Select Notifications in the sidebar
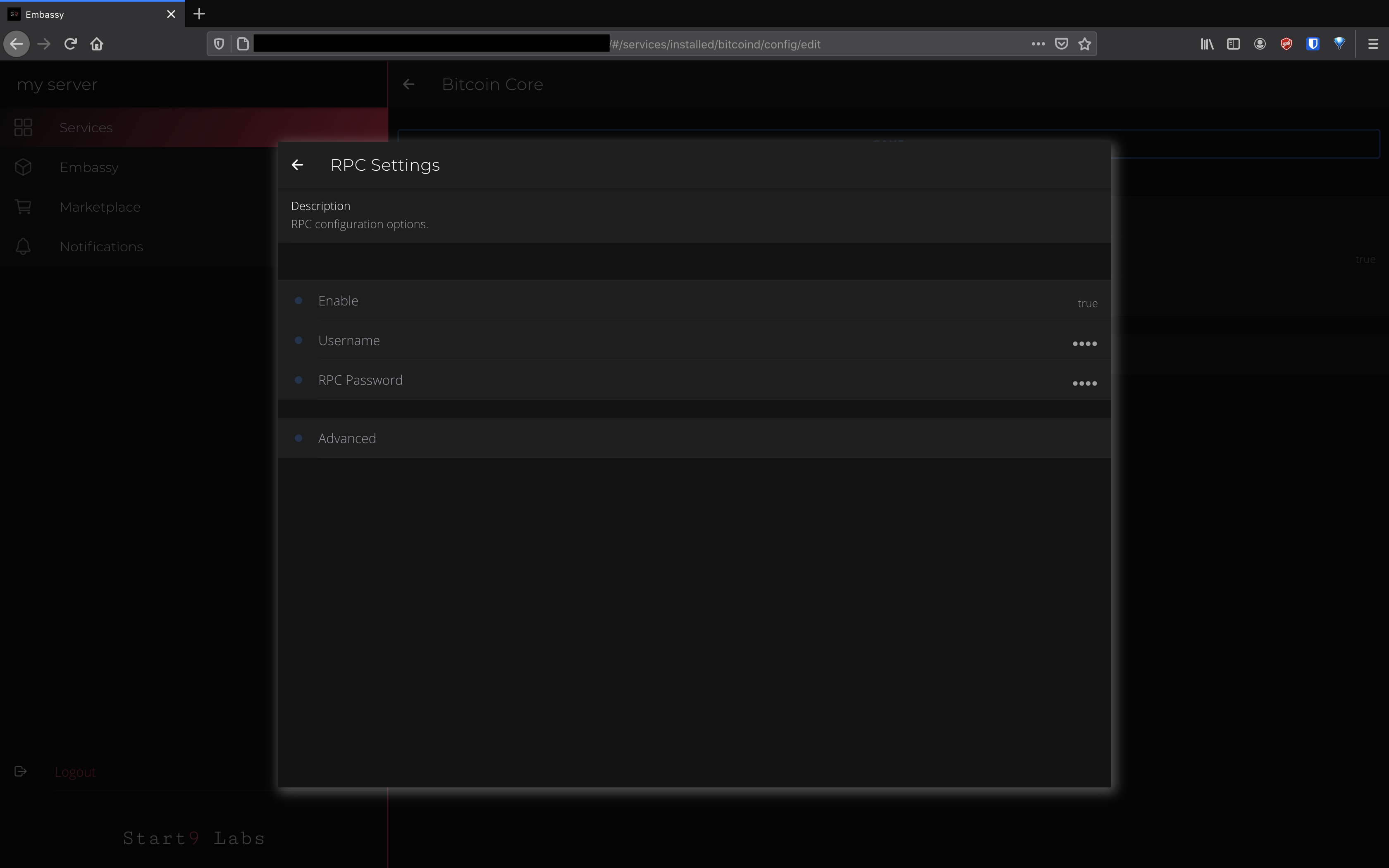The width and height of the screenshot is (1389, 868). 101,246
